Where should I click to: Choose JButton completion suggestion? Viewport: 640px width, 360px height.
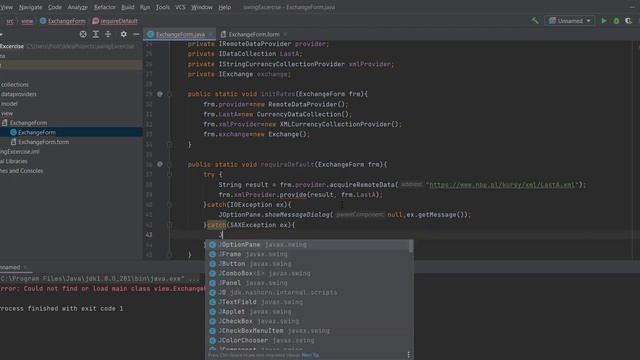point(308,264)
